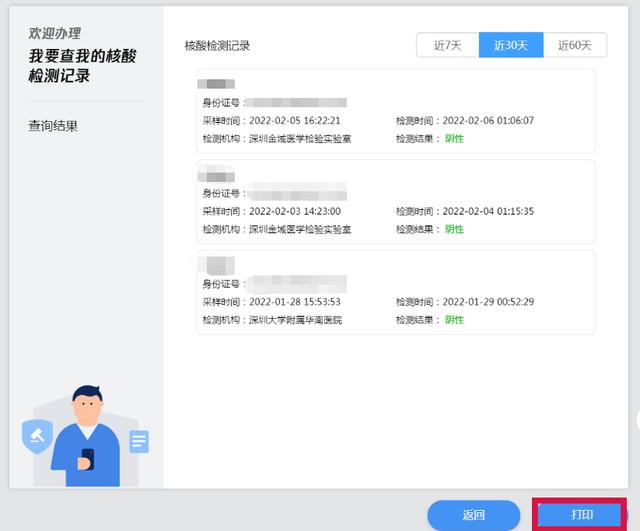Click the 返回 button

coord(473,515)
